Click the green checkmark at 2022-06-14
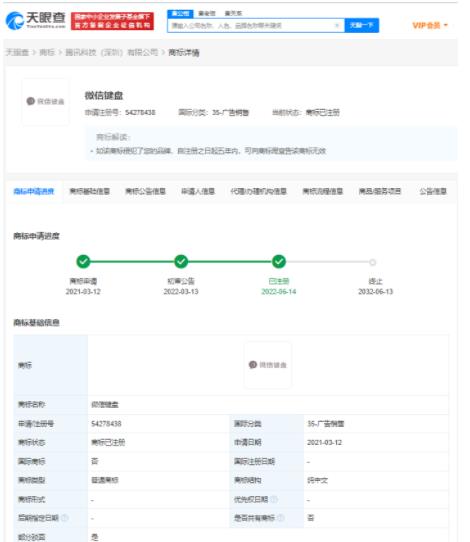This screenshot has height=542, width=470. pyautogui.click(x=279, y=262)
